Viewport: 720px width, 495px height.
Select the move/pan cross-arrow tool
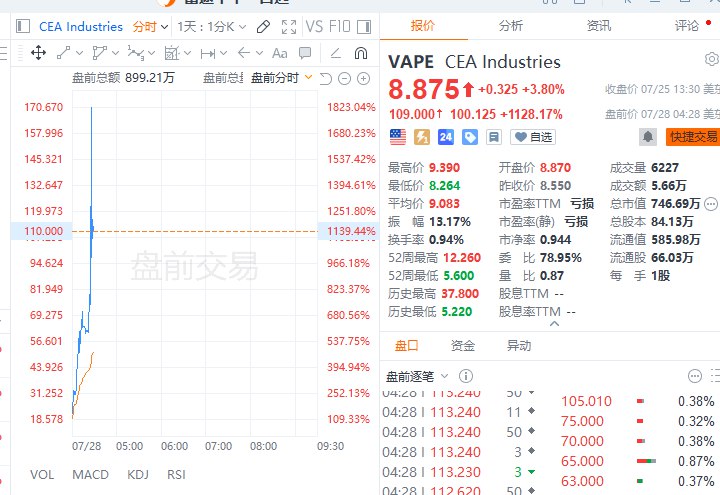pos(39,53)
